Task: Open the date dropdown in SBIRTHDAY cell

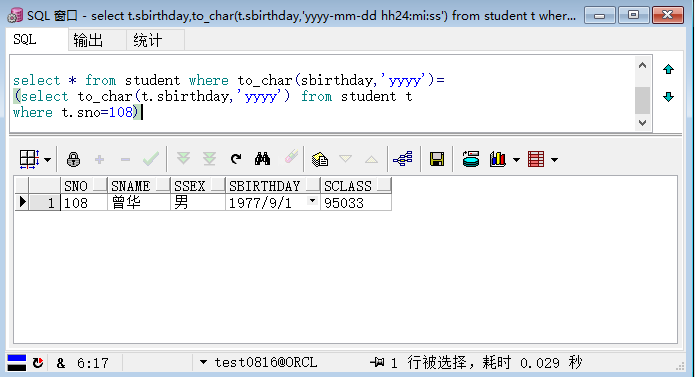Action: pos(312,201)
